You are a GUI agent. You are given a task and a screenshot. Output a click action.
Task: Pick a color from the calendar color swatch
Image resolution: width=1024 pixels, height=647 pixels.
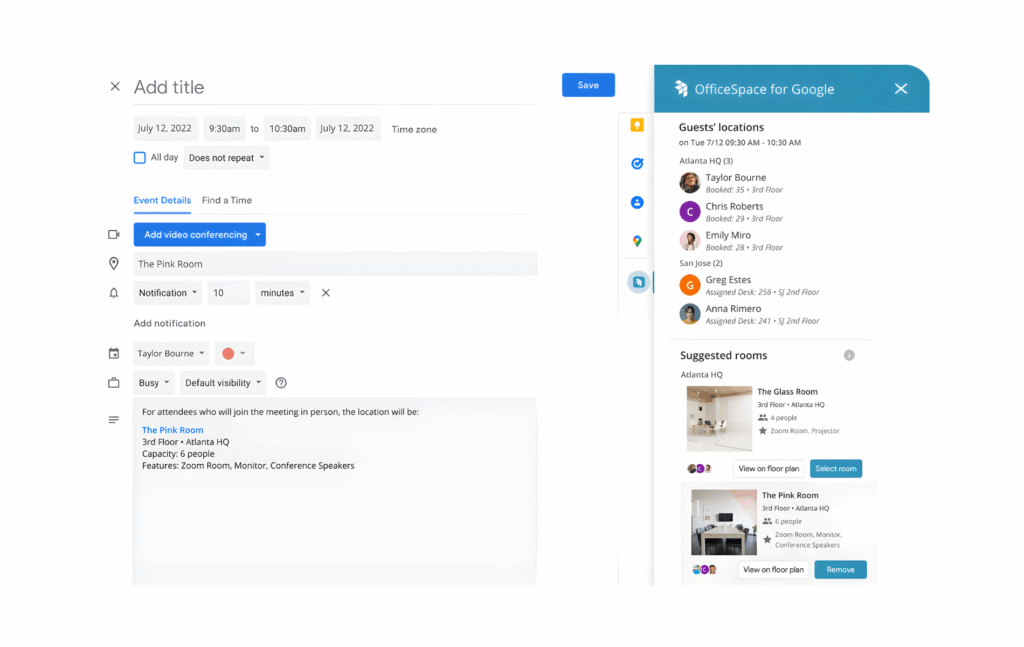point(229,353)
